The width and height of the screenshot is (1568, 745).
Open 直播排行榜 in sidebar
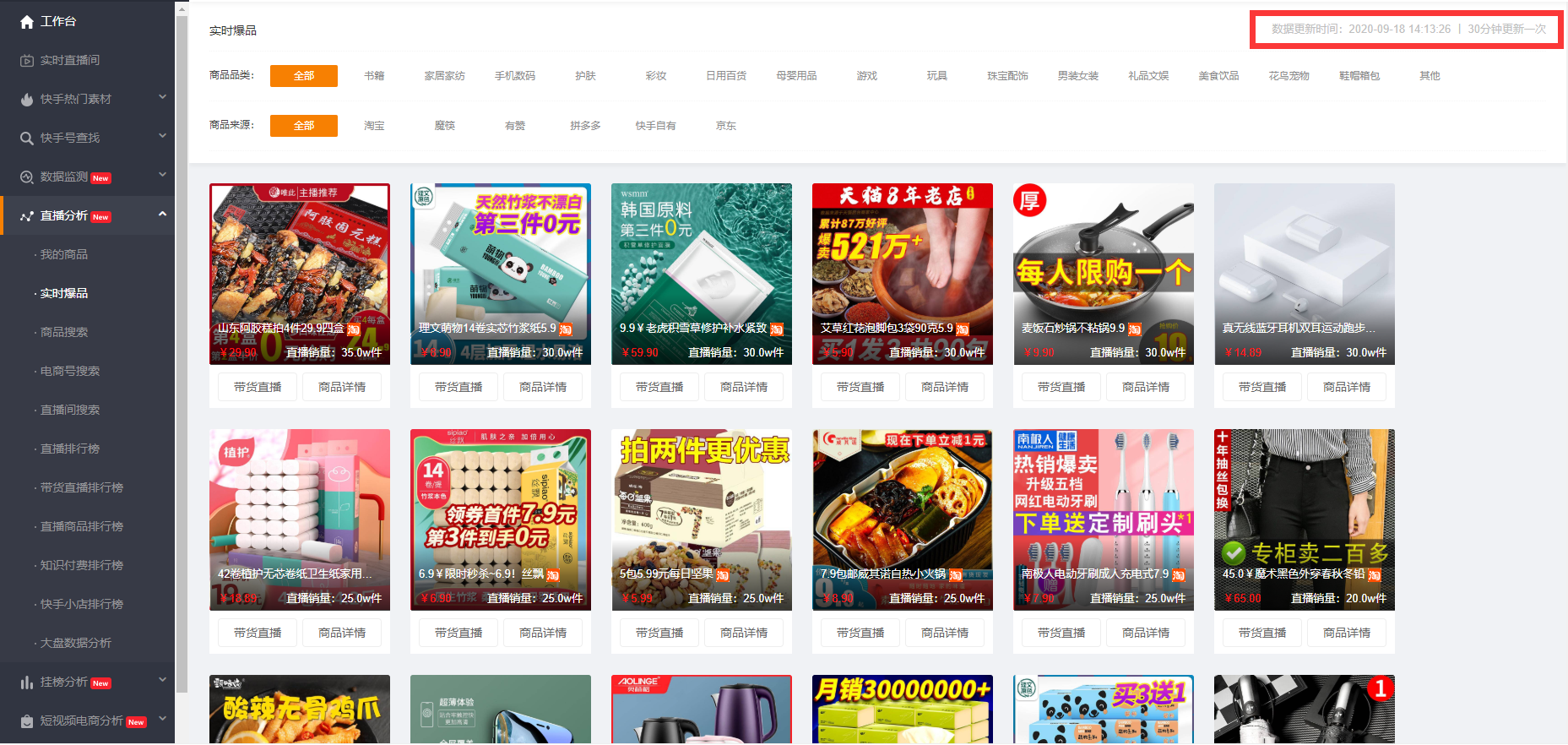70,449
